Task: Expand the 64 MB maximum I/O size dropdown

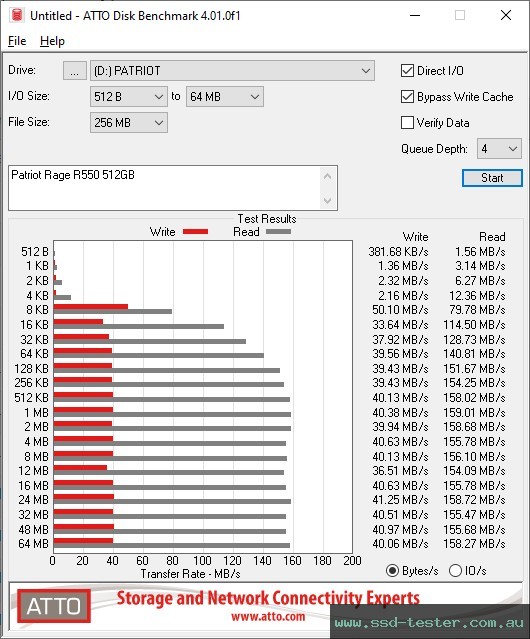Action: (x=225, y=97)
